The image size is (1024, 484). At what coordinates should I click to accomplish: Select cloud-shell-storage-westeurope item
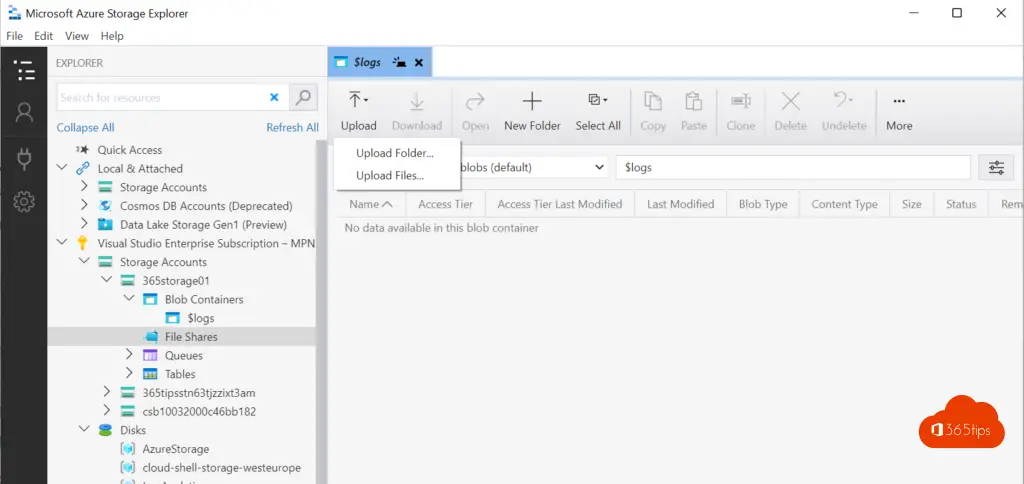[x=221, y=468]
